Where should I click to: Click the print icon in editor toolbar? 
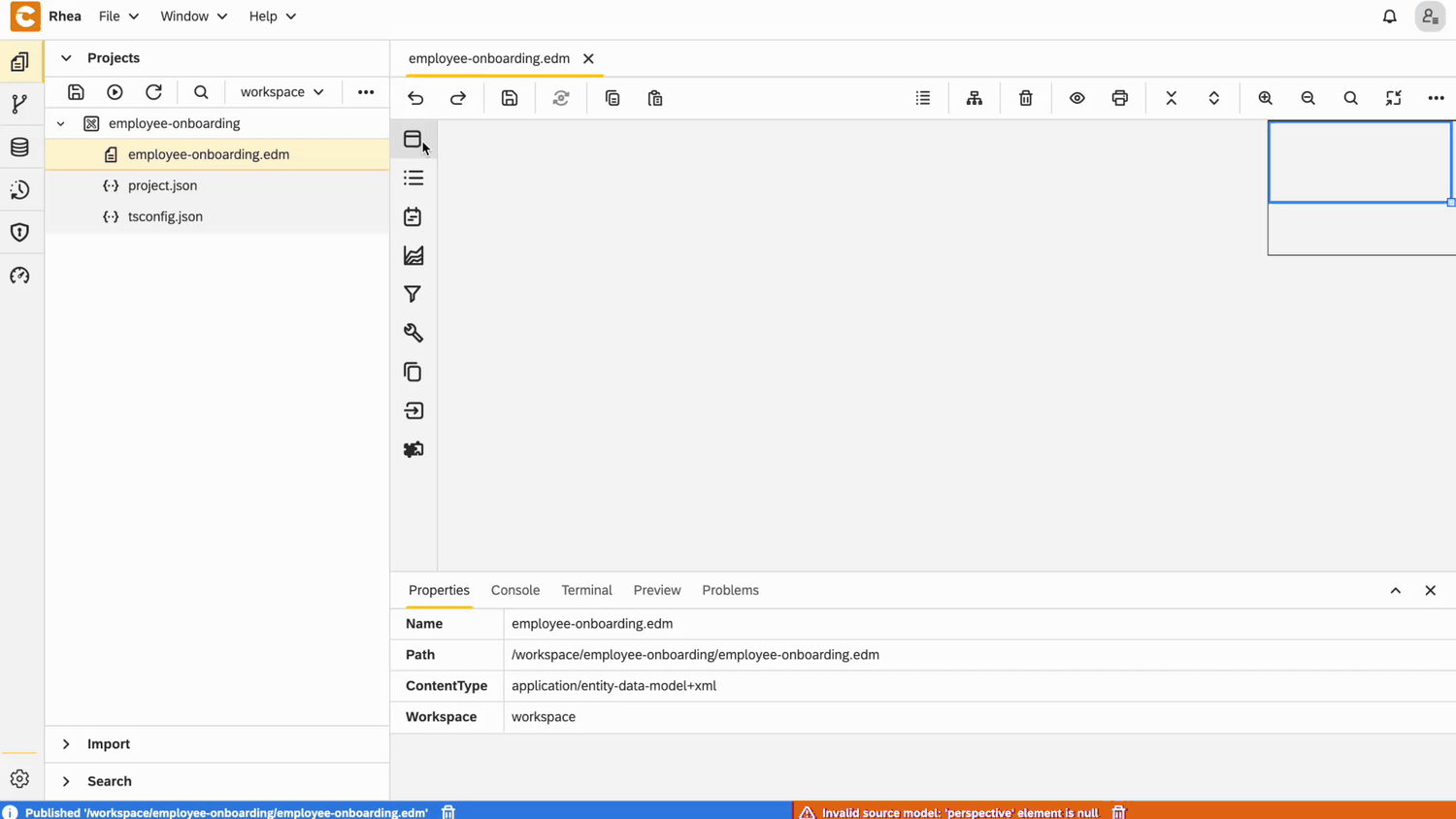1119,98
